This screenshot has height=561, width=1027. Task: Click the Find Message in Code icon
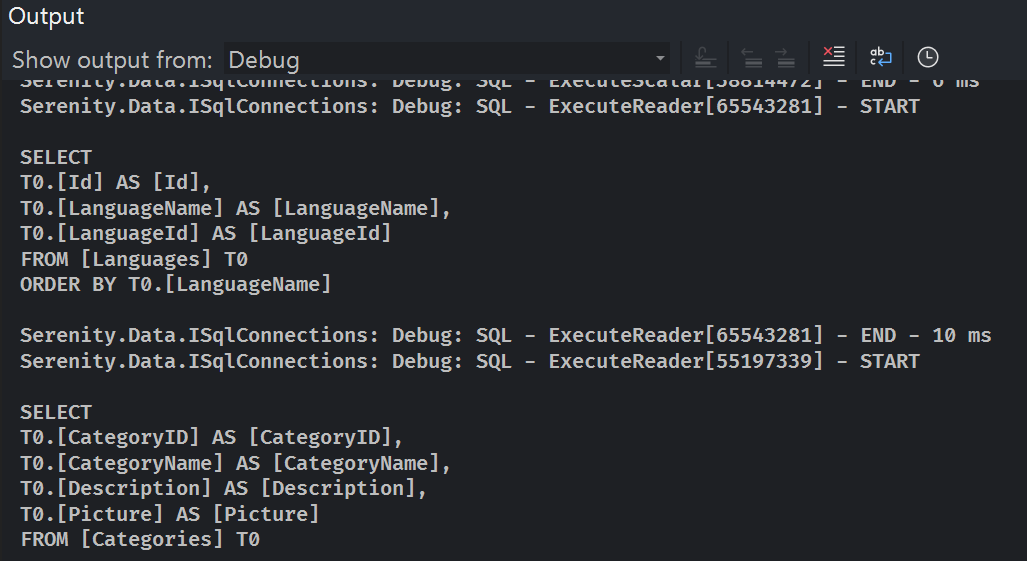pyautogui.click(x=705, y=58)
